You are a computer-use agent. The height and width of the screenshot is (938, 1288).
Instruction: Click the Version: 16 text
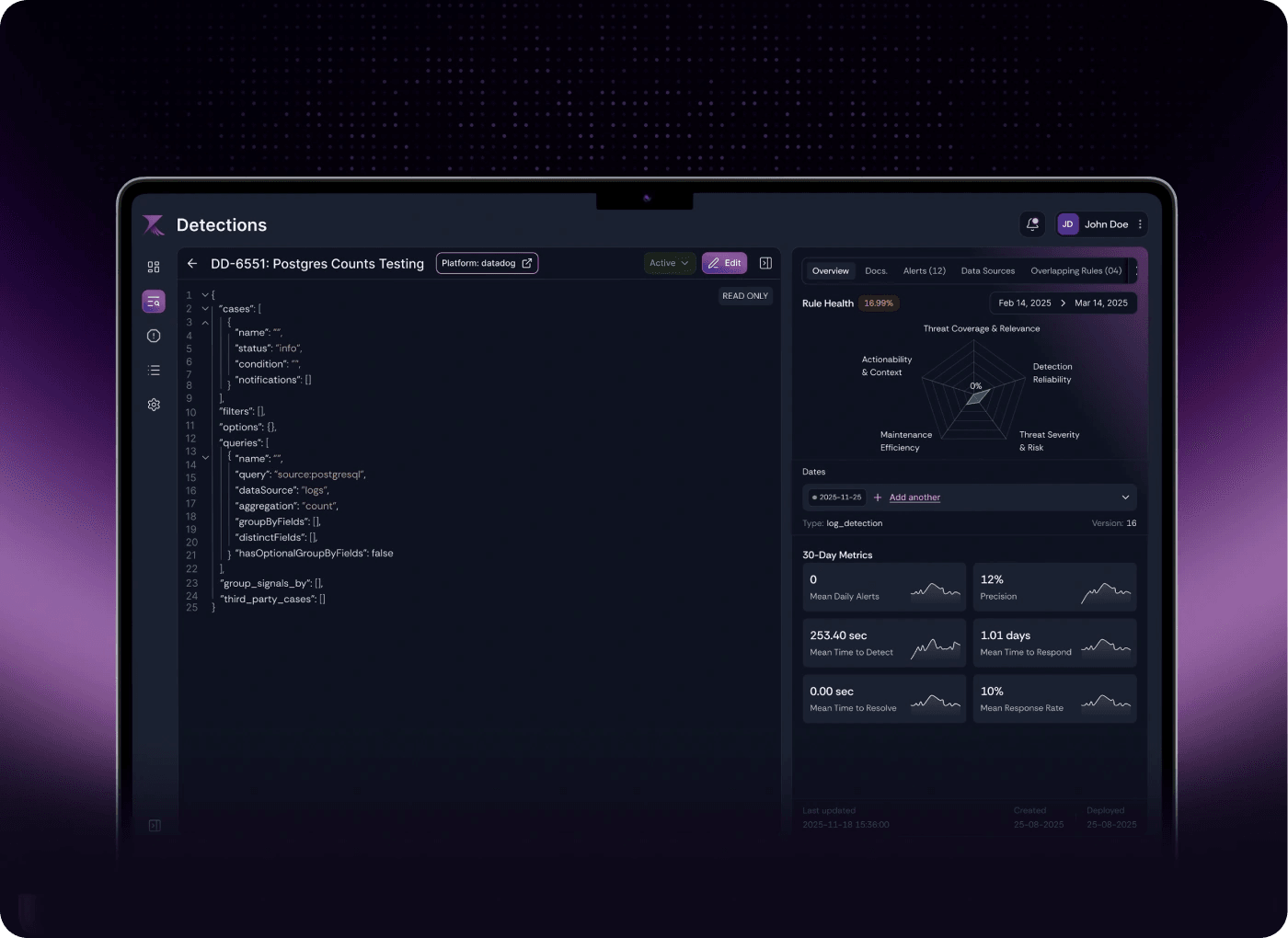pyautogui.click(x=1114, y=523)
